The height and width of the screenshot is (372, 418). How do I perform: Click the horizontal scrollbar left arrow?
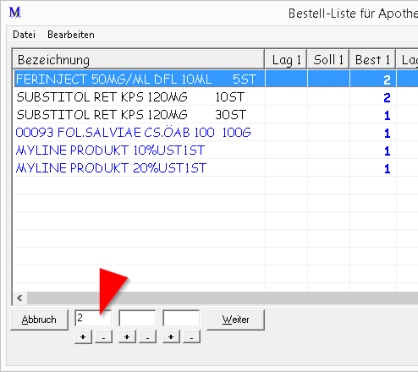[x=20, y=298]
